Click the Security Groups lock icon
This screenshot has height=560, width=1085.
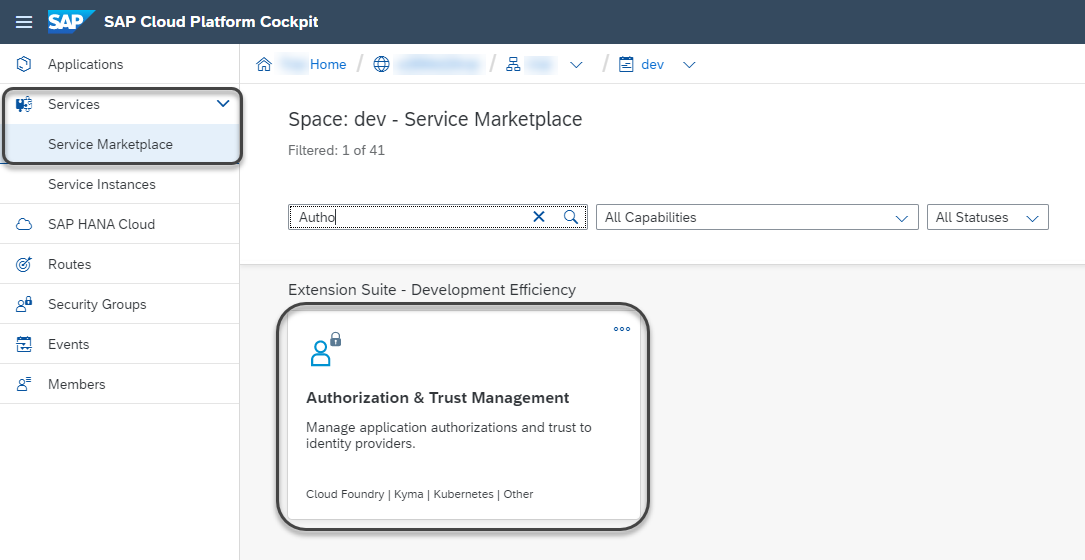(x=24, y=305)
